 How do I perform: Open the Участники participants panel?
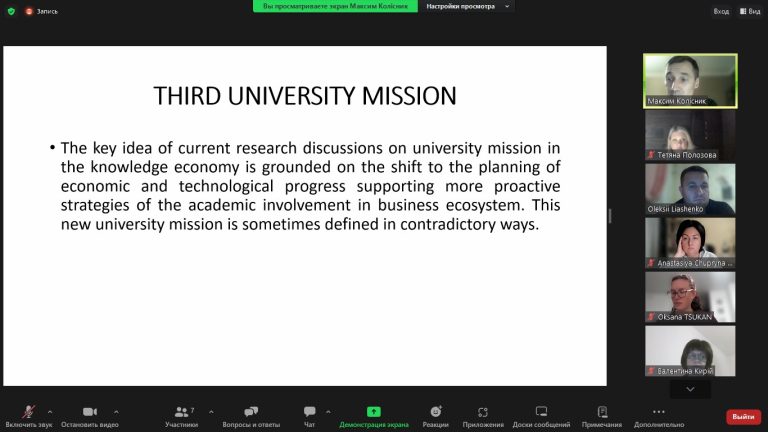[182, 416]
